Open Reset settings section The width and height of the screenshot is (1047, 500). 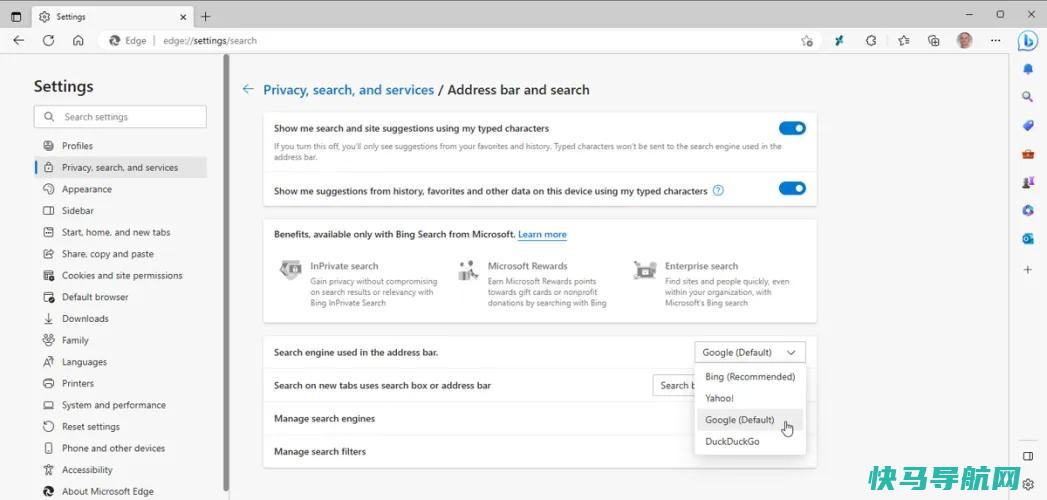click(120, 427)
